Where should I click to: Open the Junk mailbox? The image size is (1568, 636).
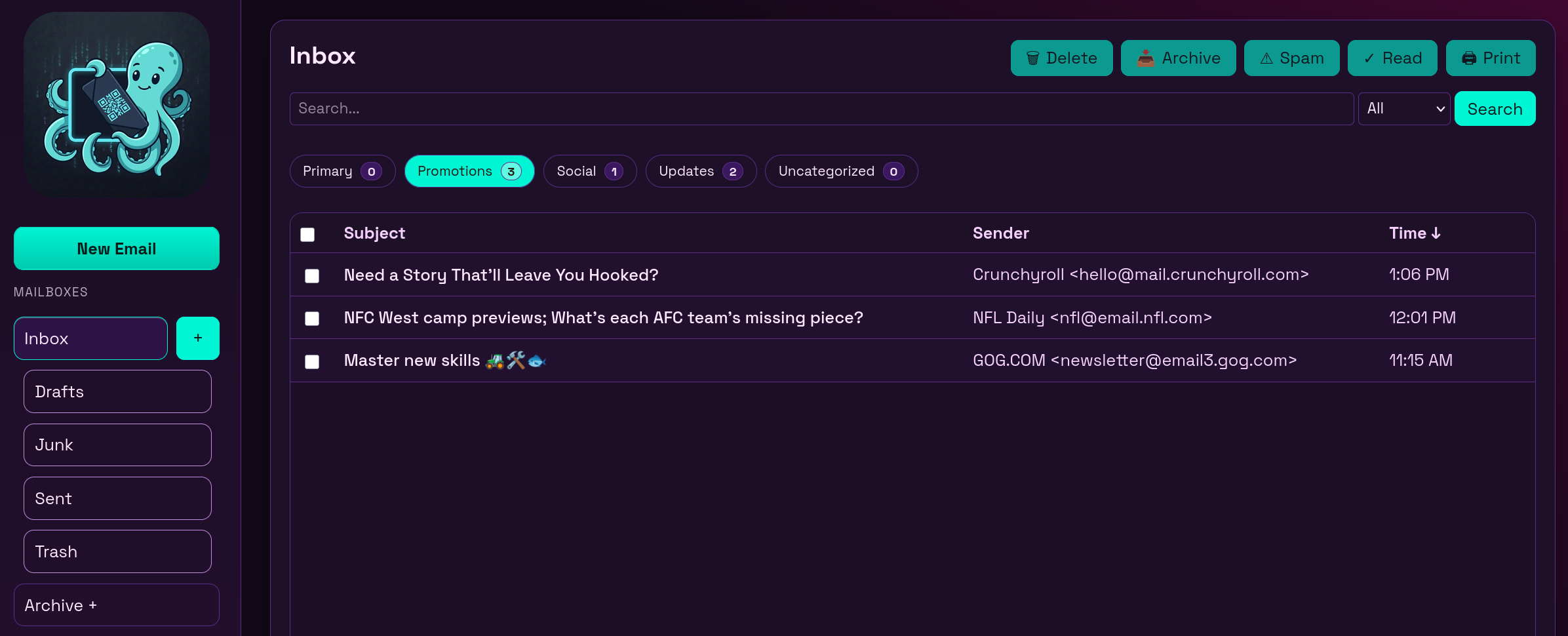coord(117,445)
